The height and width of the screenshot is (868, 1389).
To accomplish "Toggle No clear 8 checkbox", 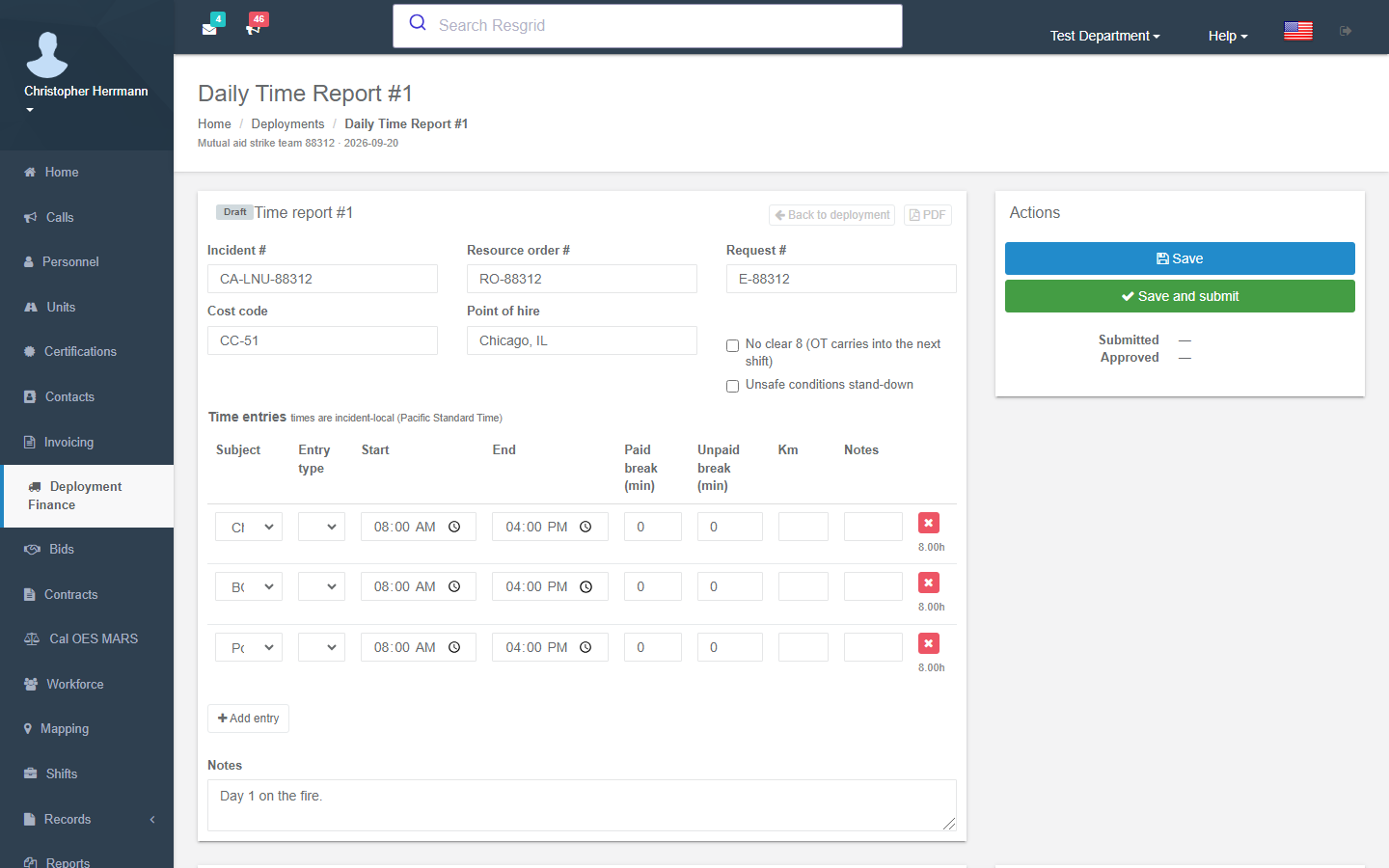I will coord(732,345).
